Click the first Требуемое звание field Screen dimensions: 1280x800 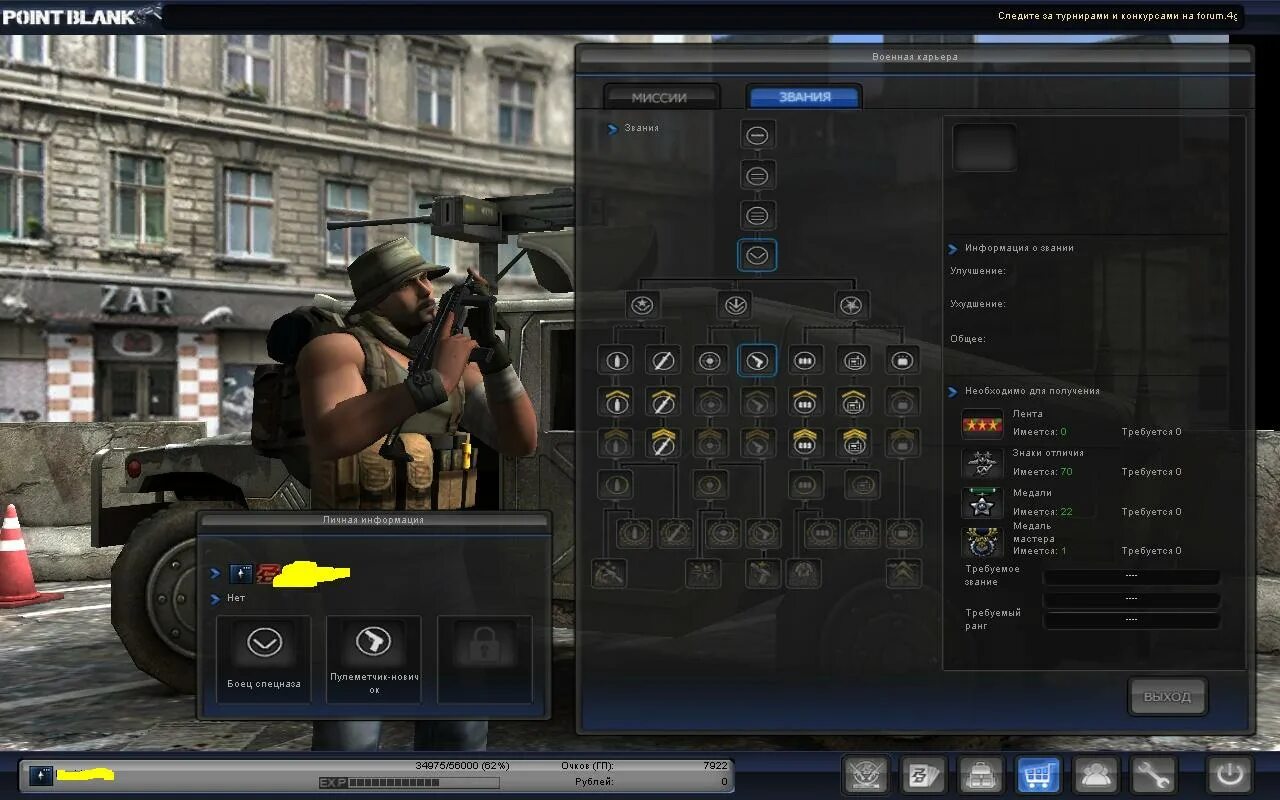tap(1131, 577)
